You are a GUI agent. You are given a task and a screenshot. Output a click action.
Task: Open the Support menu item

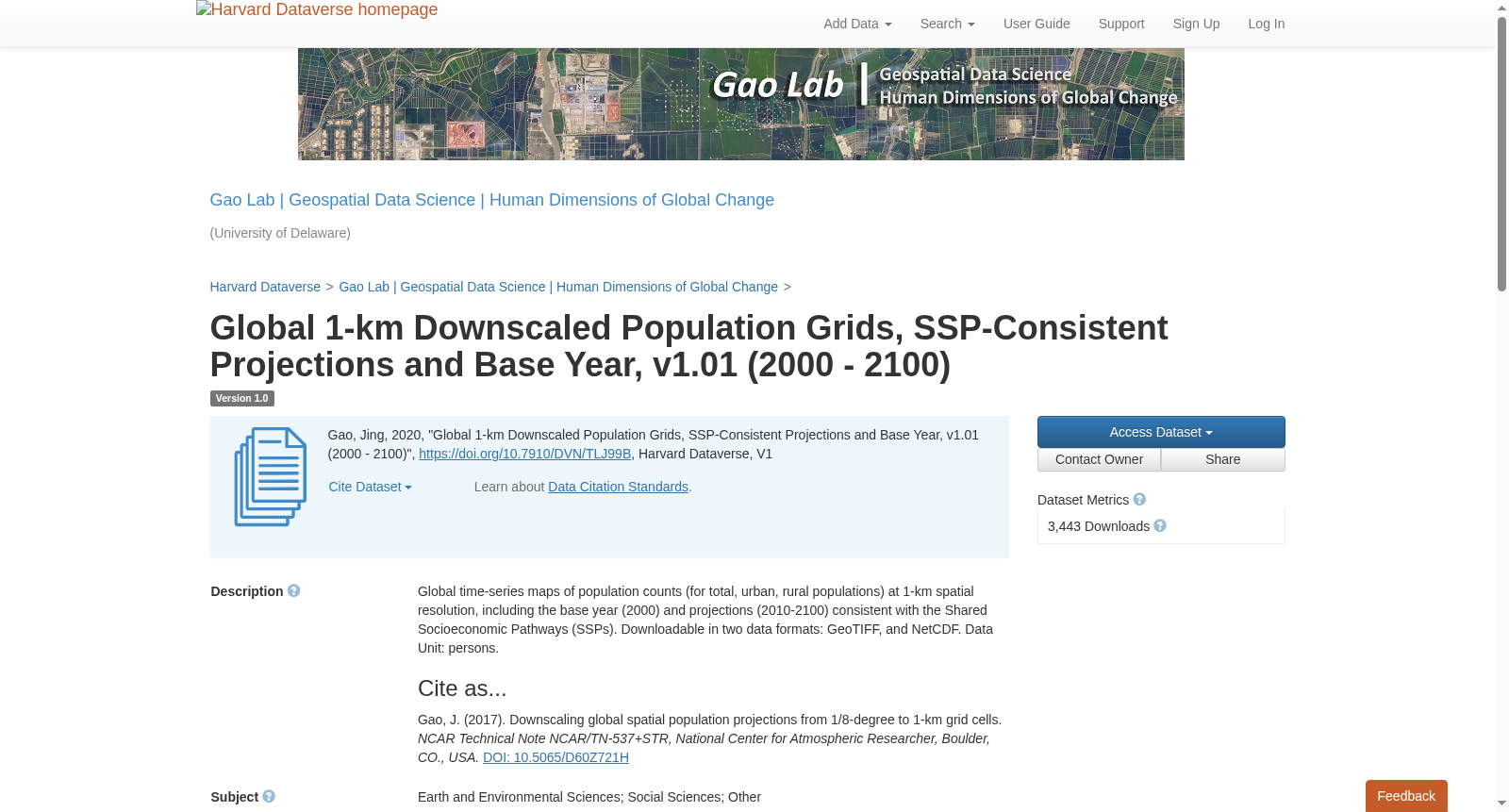tap(1121, 24)
